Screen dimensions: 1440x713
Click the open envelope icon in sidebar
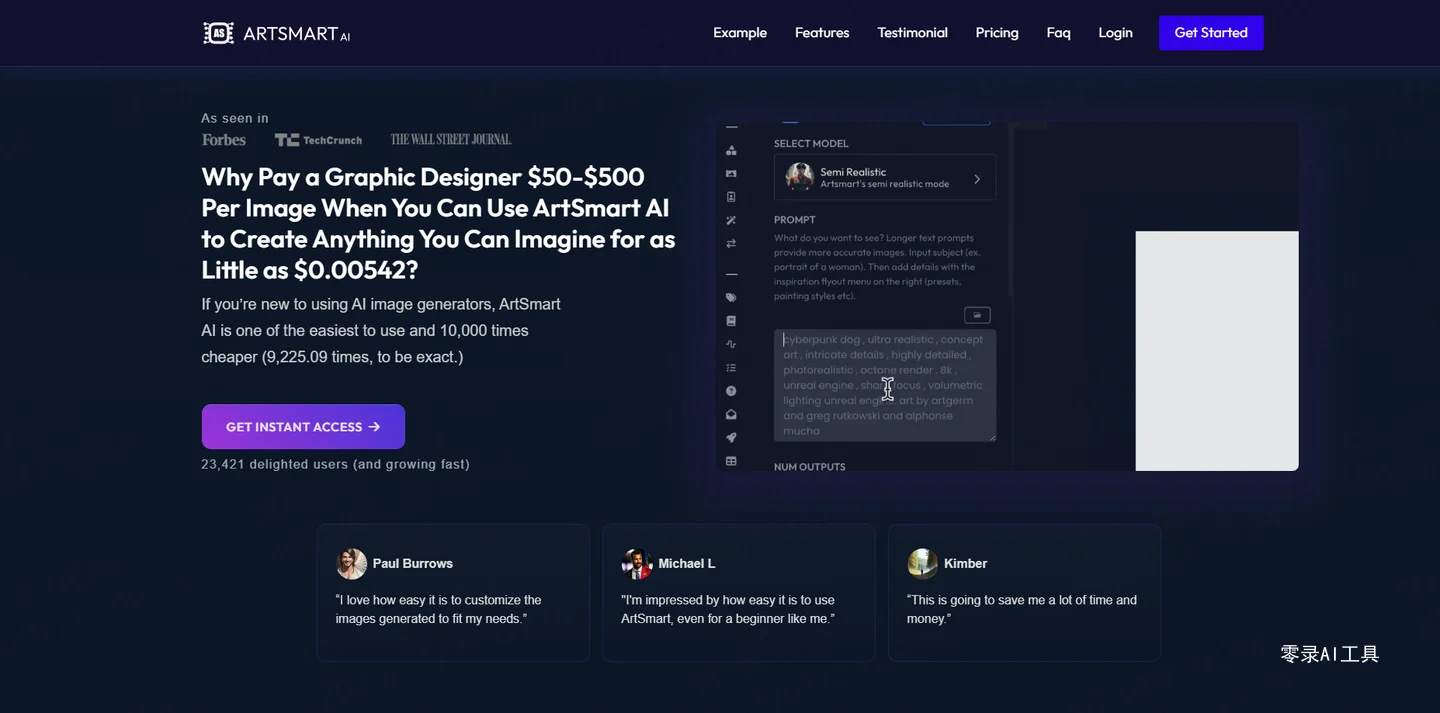pyautogui.click(x=731, y=414)
